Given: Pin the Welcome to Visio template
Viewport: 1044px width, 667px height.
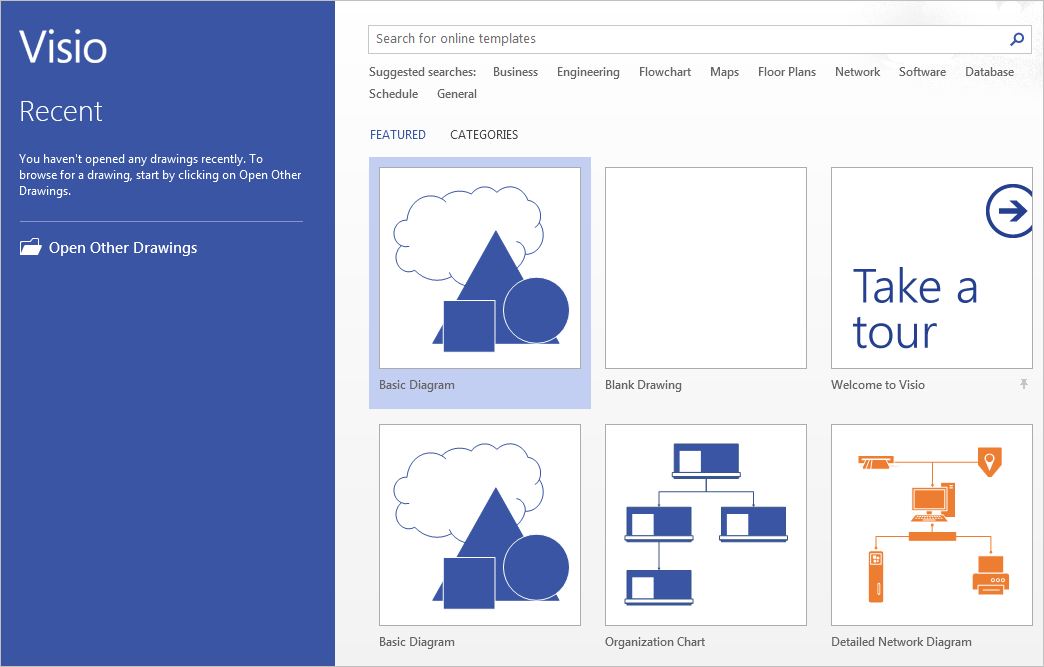Looking at the screenshot, I should point(1023,384).
